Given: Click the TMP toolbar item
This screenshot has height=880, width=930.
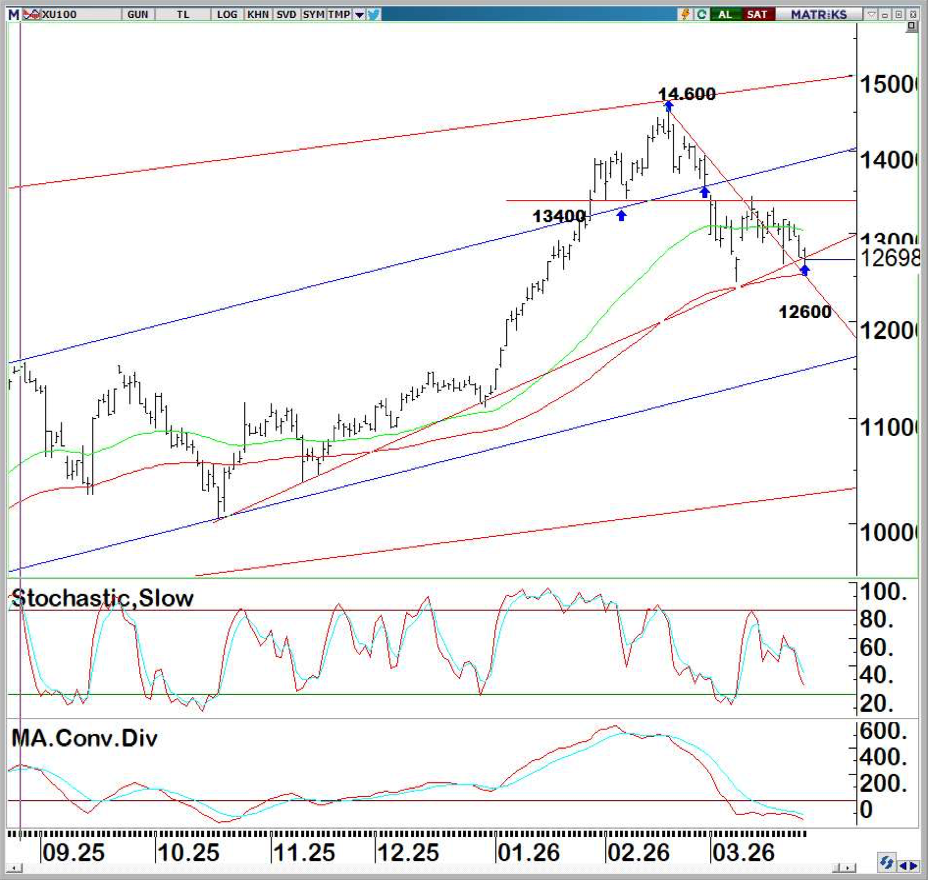Looking at the screenshot, I should (x=339, y=15).
